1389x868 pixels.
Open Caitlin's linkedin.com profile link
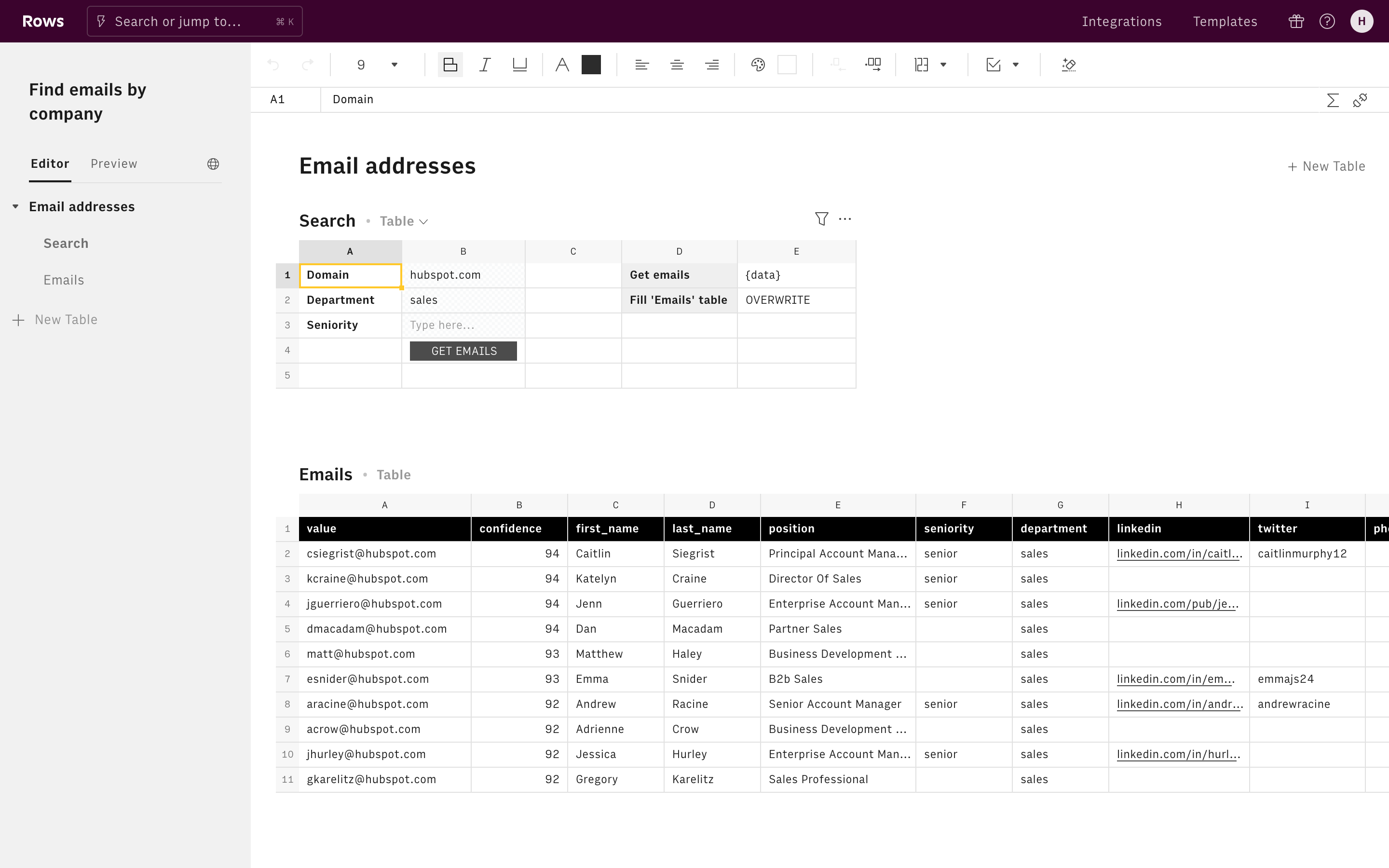click(x=1179, y=554)
